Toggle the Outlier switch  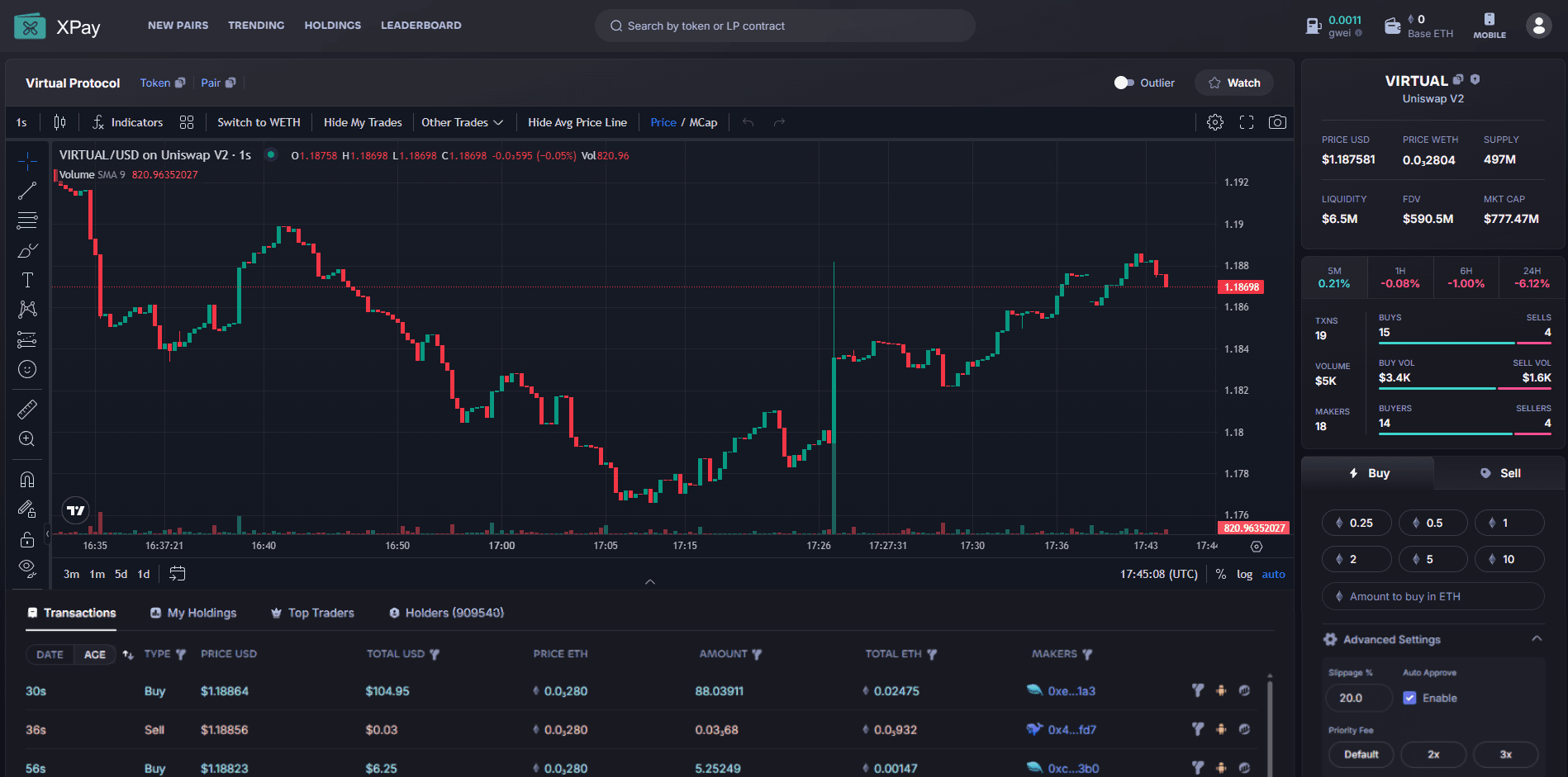(1124, 83)
